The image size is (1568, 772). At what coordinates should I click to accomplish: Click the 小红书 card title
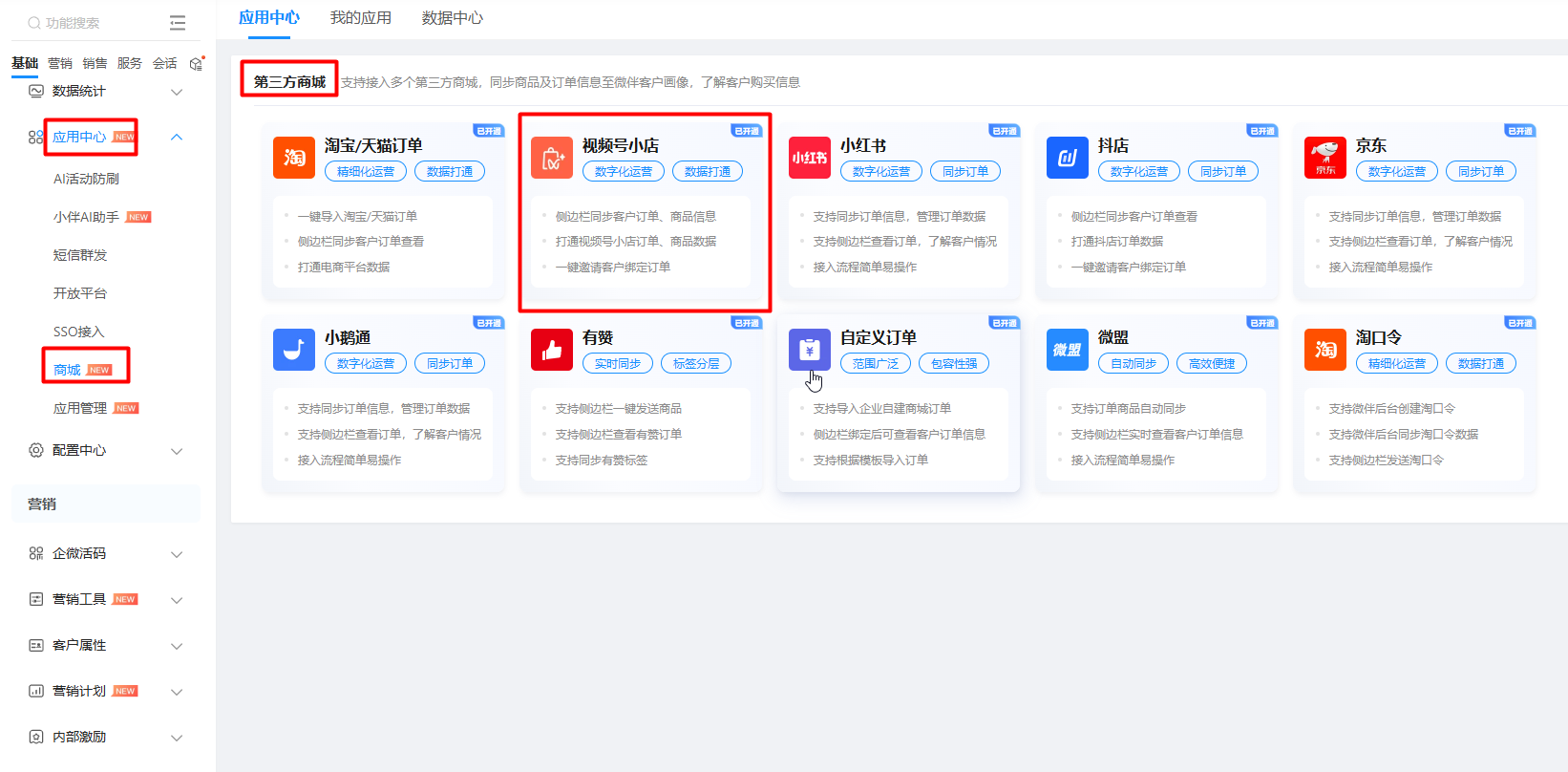point(863,145)
